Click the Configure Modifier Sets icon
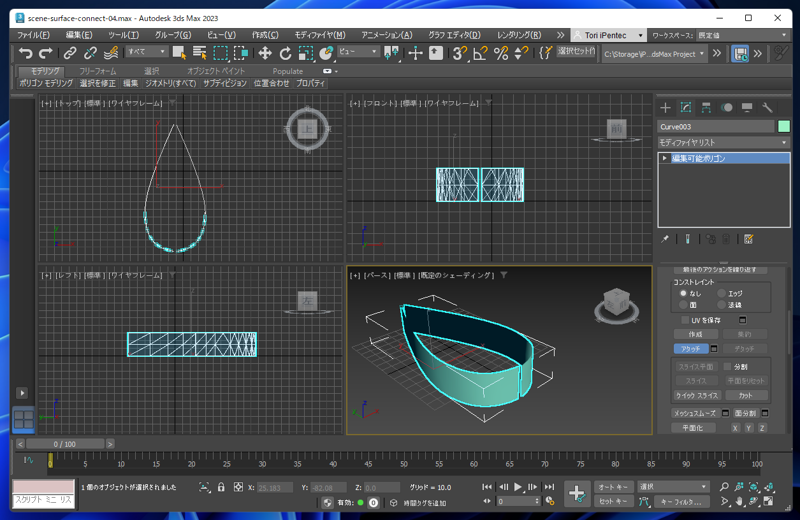The image size is (800, 520). coord(748,239)
